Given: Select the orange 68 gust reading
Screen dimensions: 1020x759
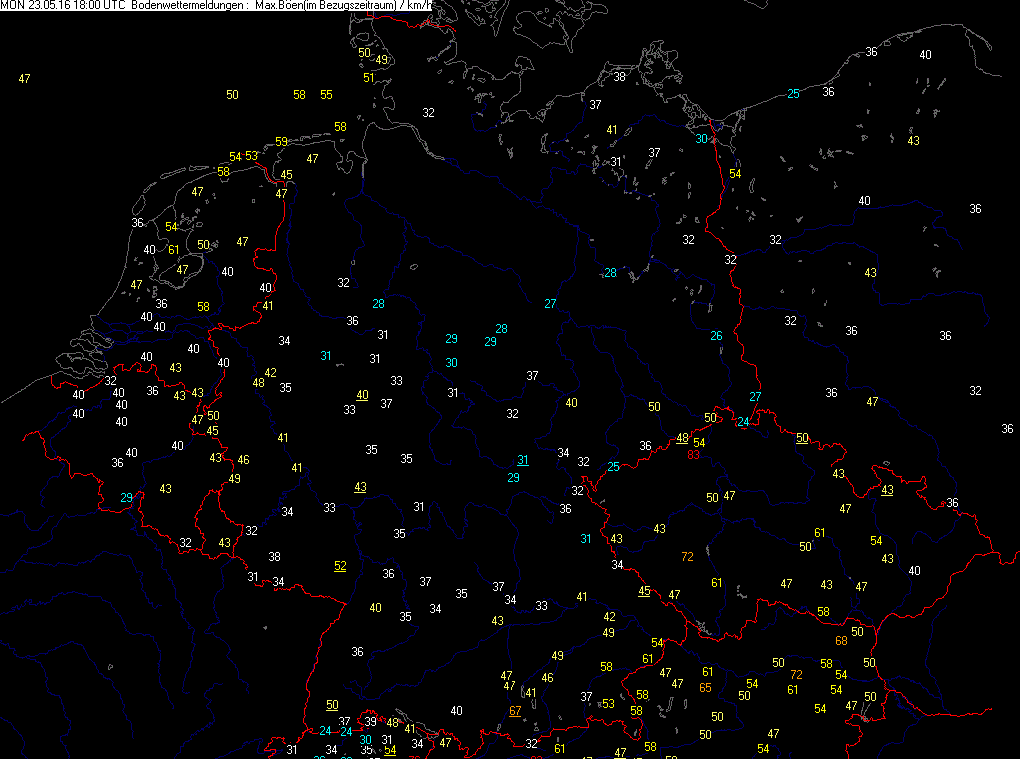Looking at the screenshot, I should click(x=841, y=640).
